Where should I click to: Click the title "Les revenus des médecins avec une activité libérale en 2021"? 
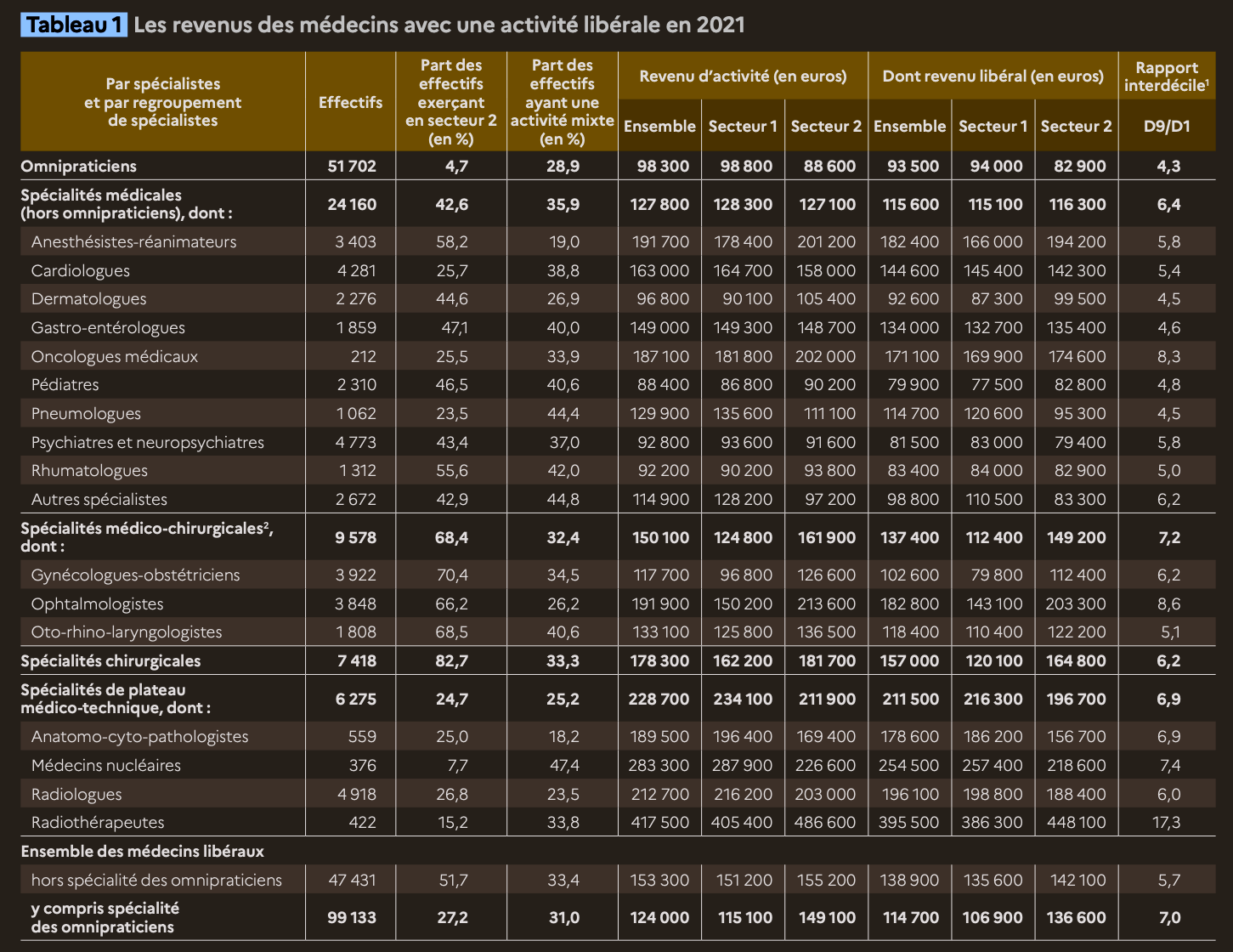point(439,25)
